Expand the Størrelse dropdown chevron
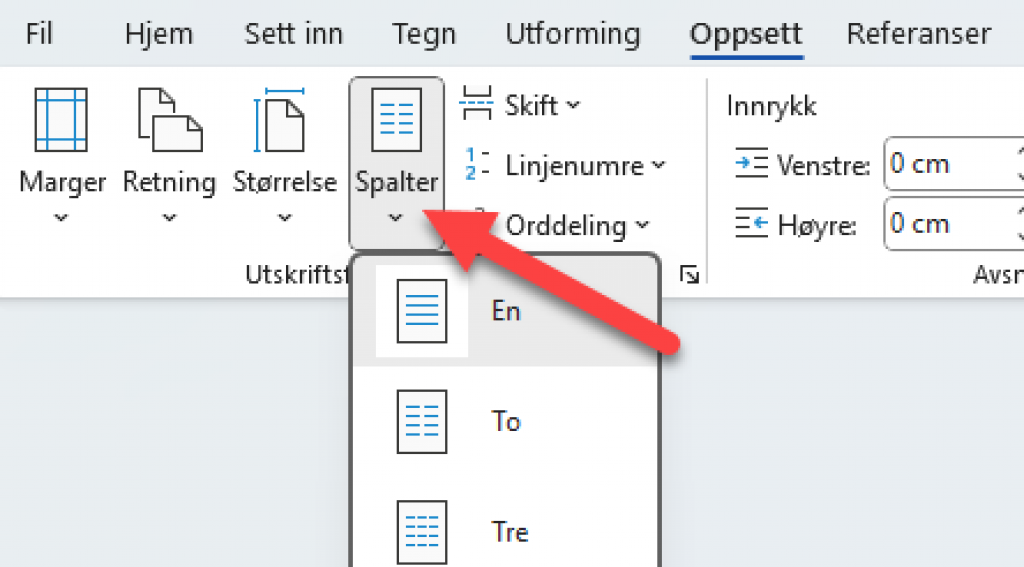The height and width of the screenshot is (567, 1024). 285,218
